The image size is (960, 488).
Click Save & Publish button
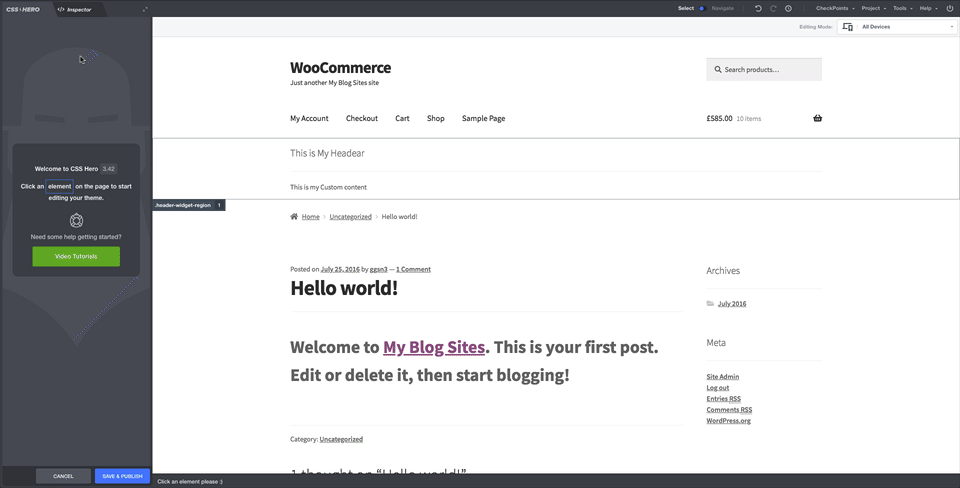(122, 476)
